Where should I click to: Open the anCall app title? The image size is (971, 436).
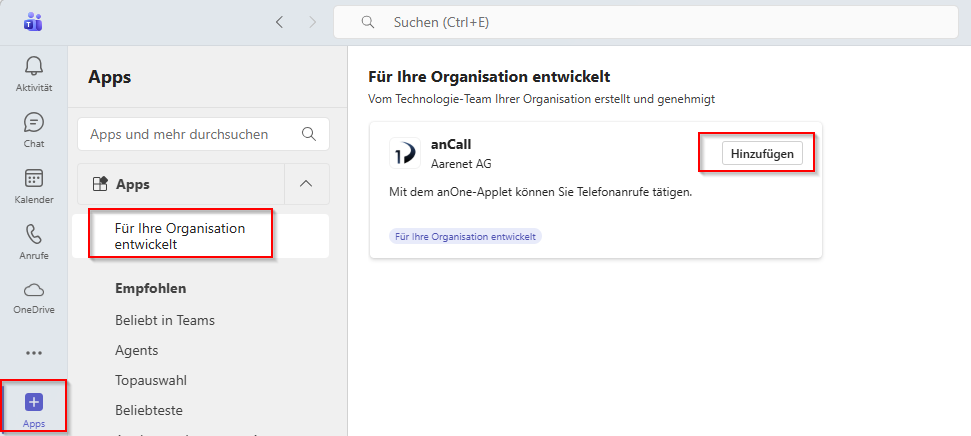(x=451, y=144)
